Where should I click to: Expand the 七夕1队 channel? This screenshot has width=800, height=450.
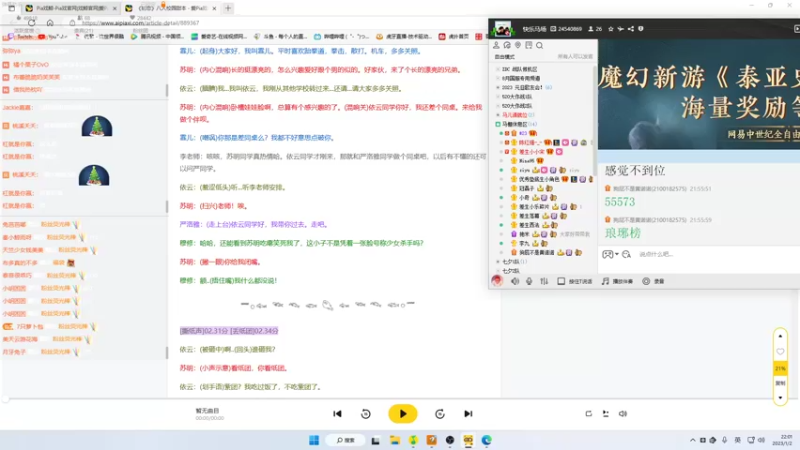tap(498, 262)
